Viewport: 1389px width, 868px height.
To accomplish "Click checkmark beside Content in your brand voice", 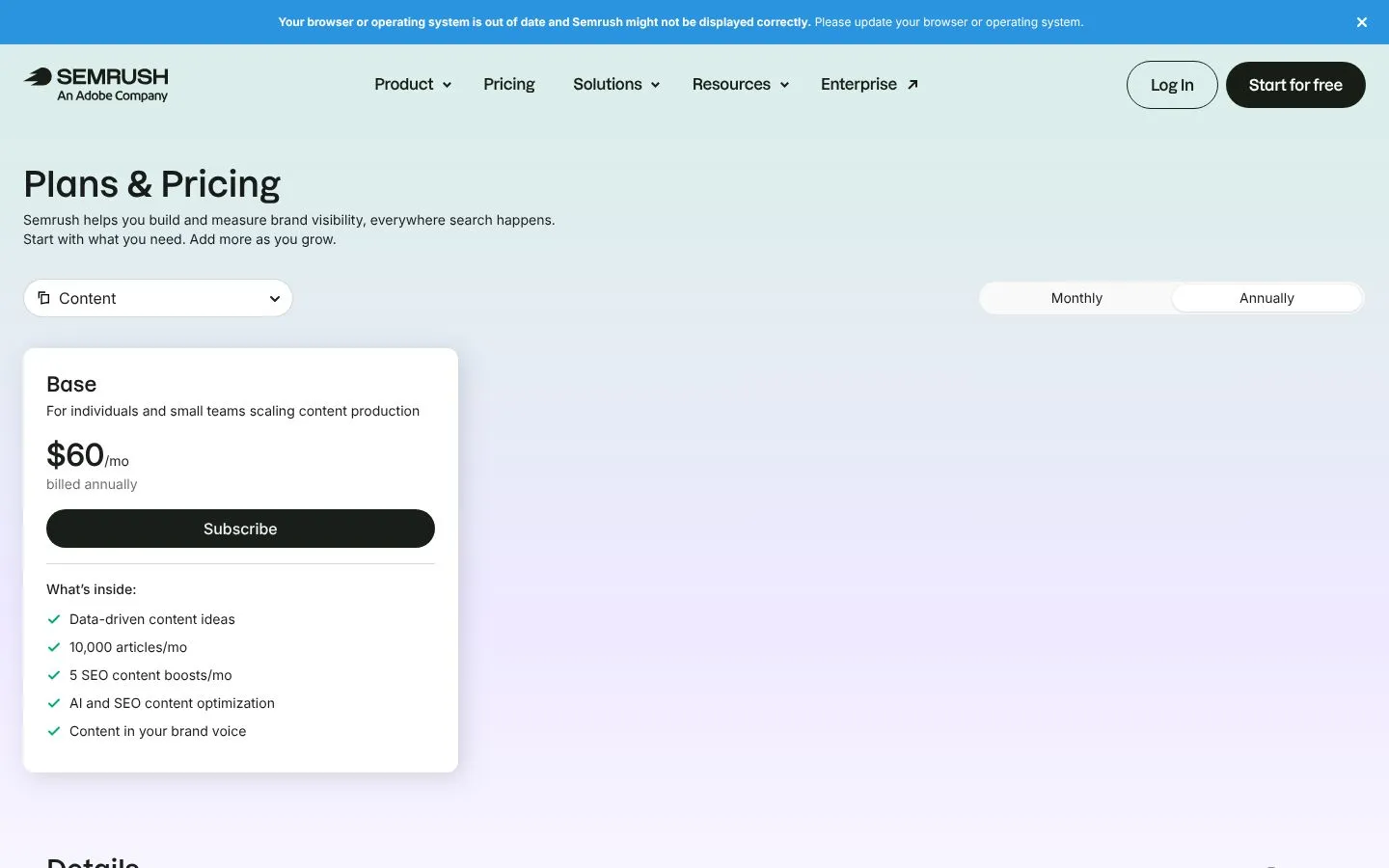I will [x=54, y=731].
